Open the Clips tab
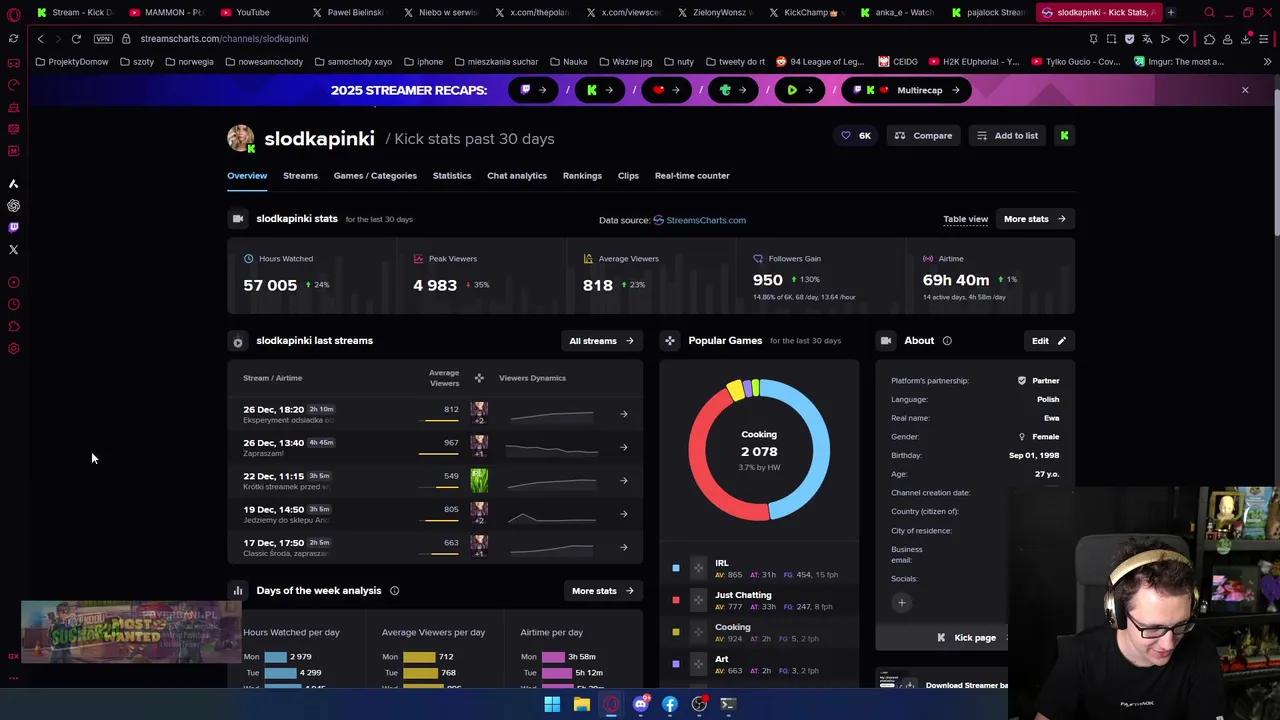 [628, 176]
